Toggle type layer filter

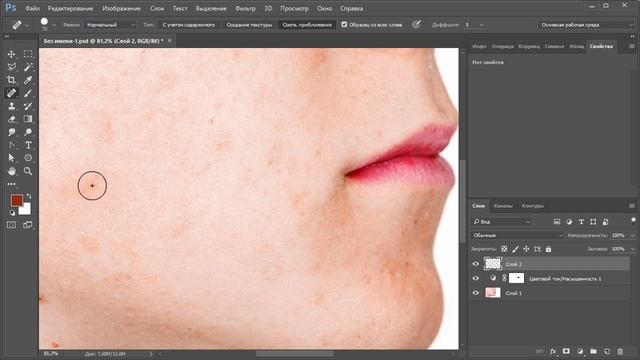tap(581, 222)
